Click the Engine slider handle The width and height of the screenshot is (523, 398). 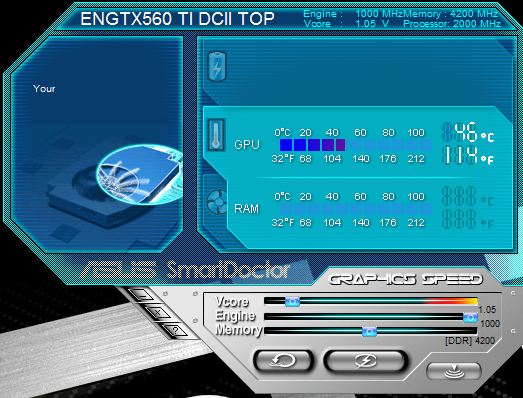point(470,317)
